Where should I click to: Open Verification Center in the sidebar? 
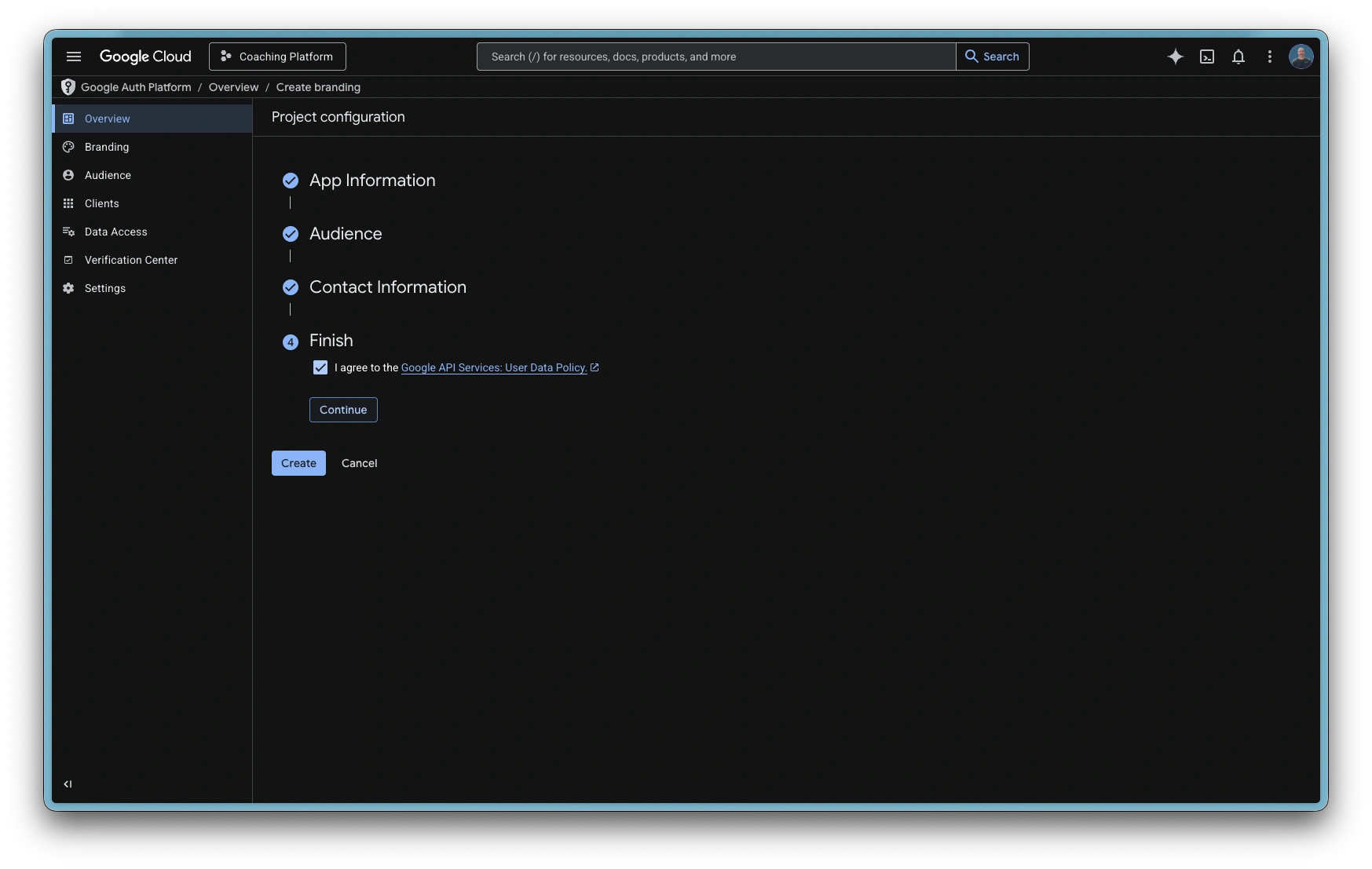pos(131,260)
